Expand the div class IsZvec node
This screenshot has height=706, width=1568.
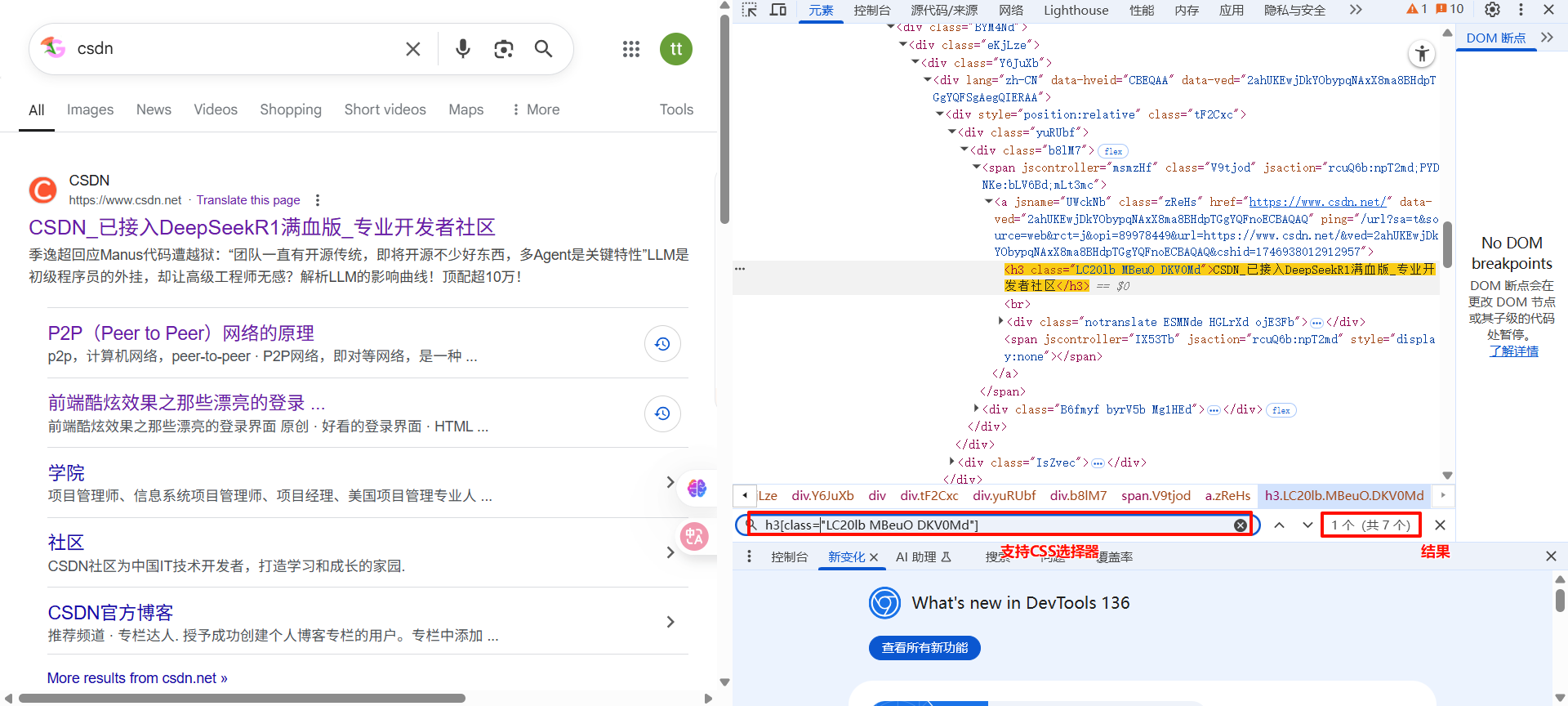pos(952,462)
